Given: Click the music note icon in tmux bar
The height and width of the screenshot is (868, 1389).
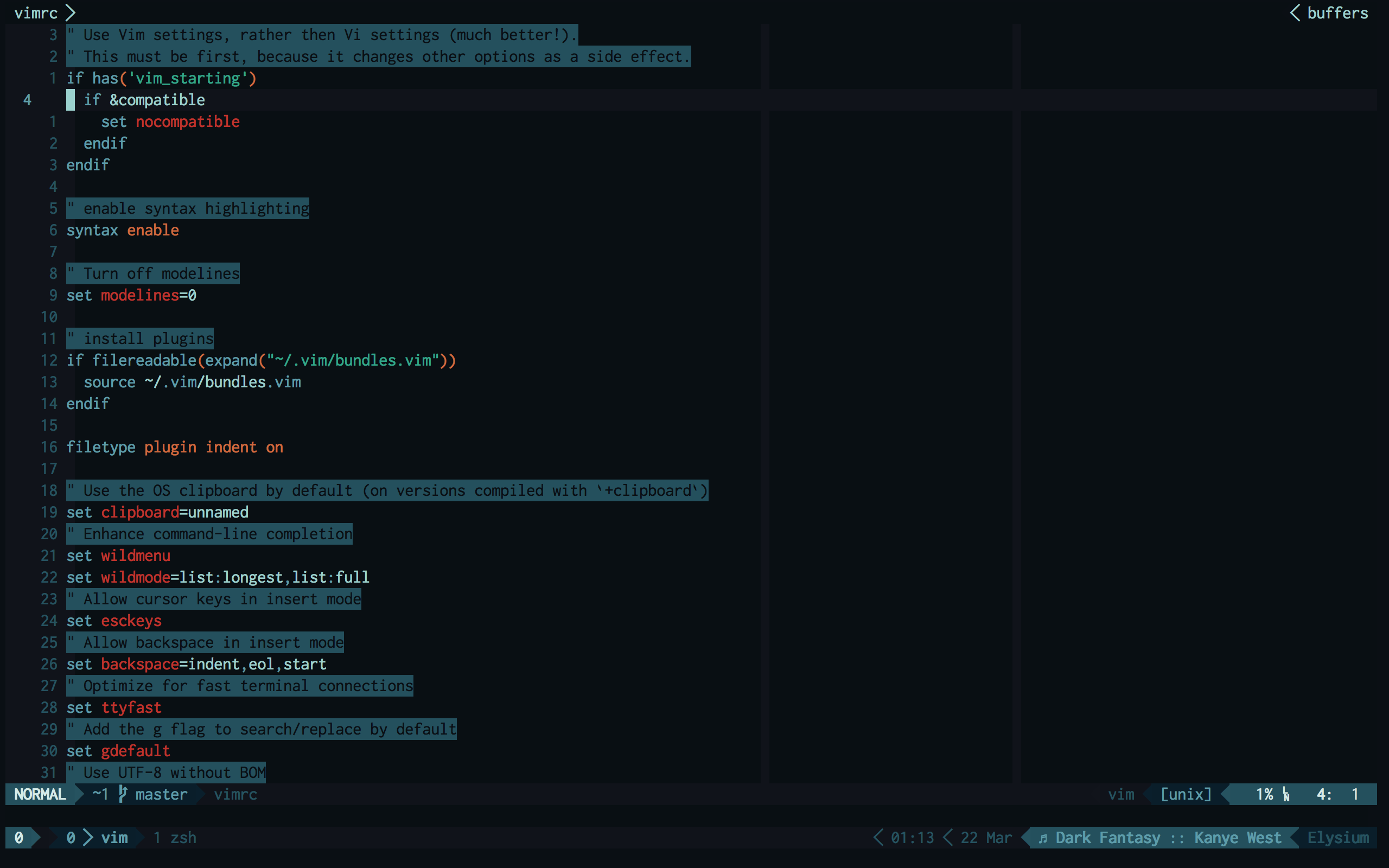Looking at the screenshot, I should click(1043, 838).
